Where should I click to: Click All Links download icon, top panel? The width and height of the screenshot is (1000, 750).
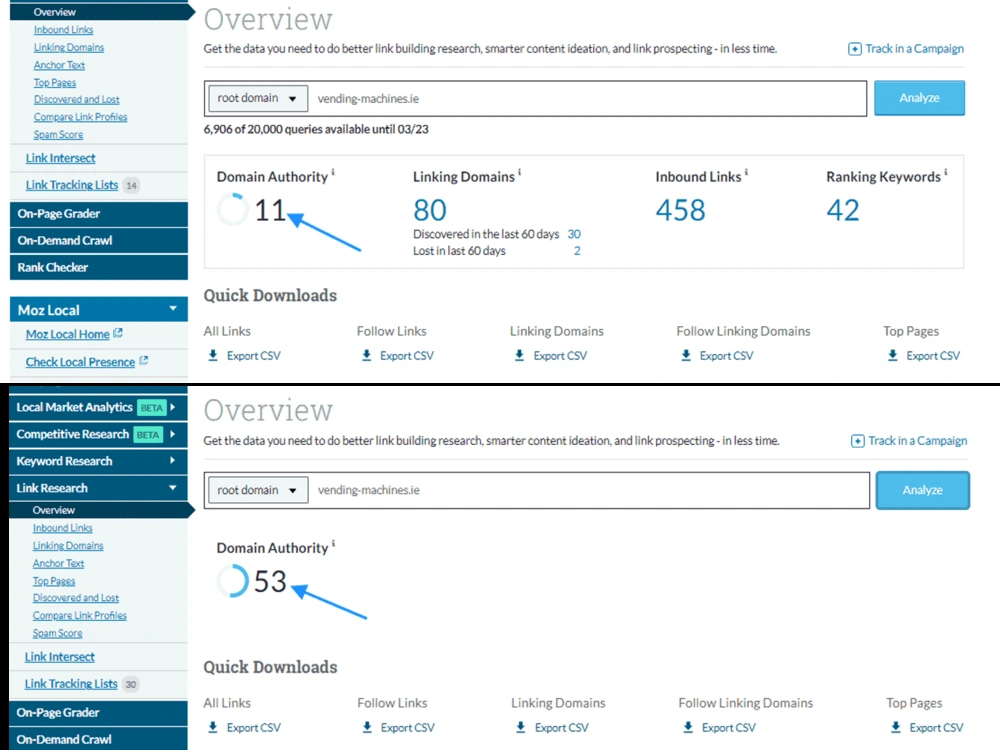point(213,355)
